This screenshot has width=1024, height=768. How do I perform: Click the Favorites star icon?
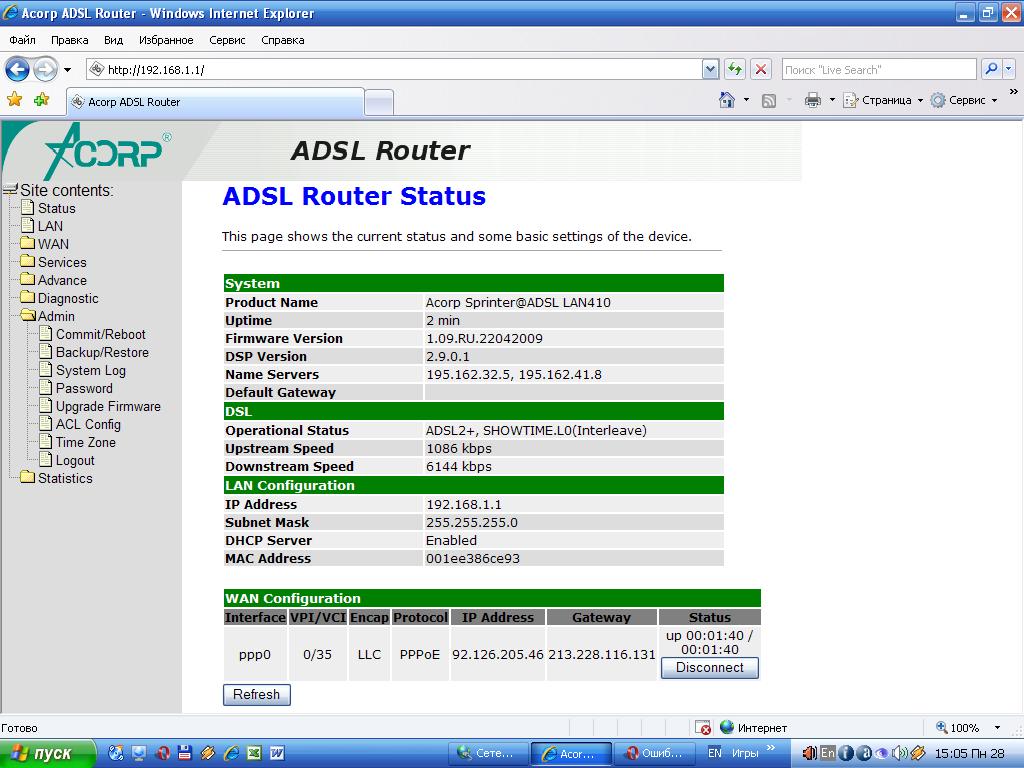[14, 100]
